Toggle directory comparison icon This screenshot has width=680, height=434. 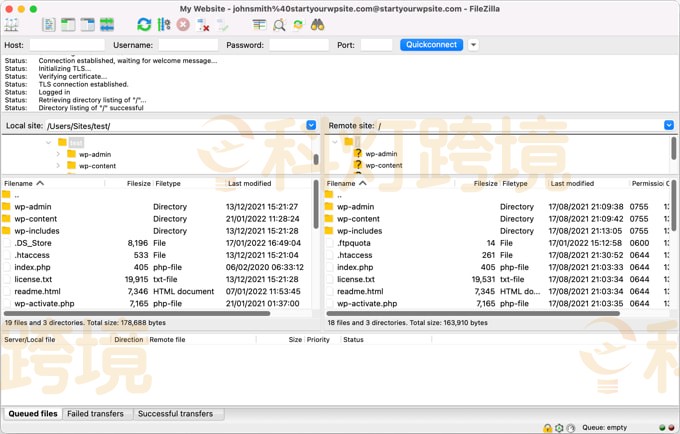click(x=279, y=25)
